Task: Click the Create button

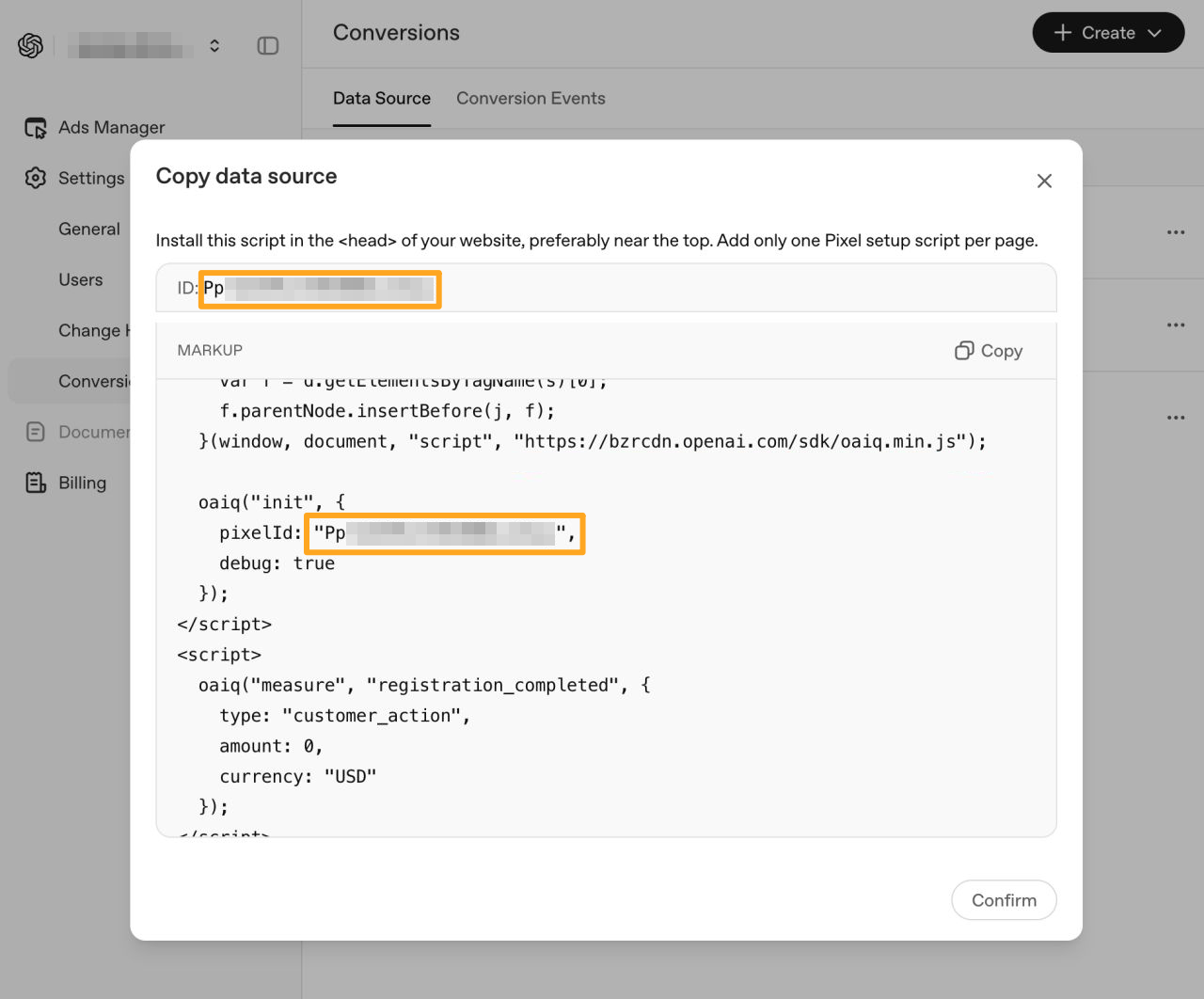Action: (x=1108, y=33)
